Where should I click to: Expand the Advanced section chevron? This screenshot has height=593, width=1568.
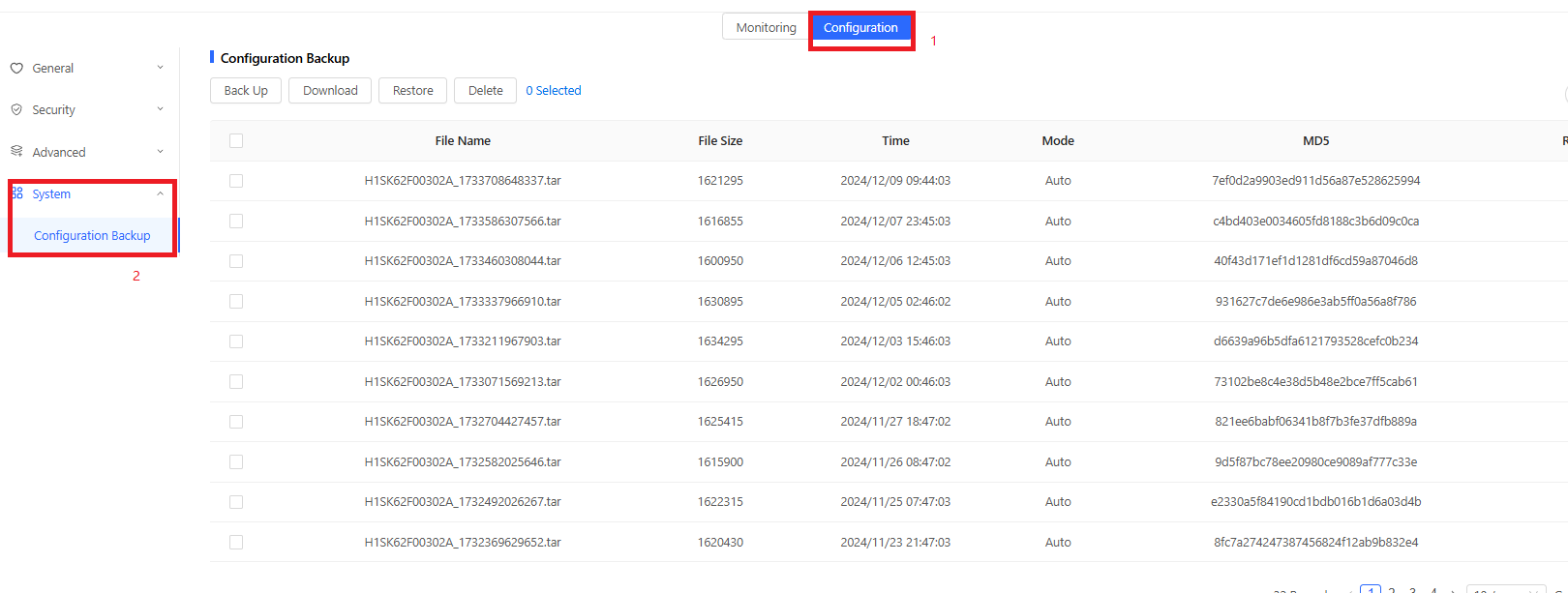pos(161,152)
